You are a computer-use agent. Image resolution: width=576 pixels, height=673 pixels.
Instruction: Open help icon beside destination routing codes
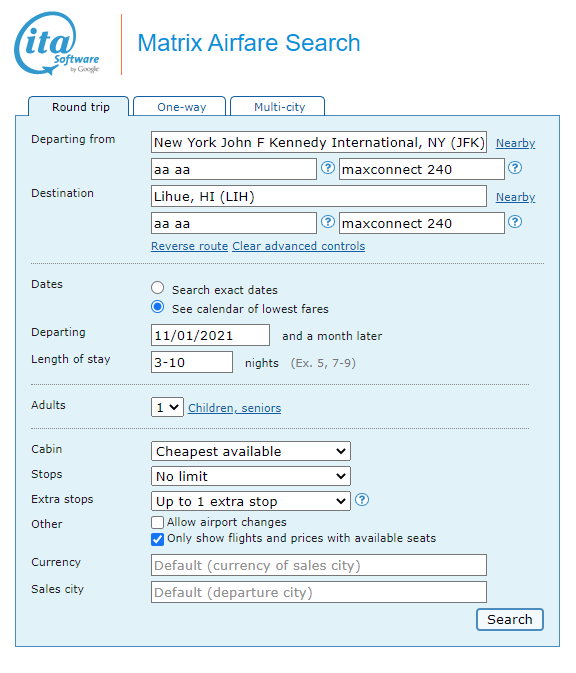click(328, 222)
